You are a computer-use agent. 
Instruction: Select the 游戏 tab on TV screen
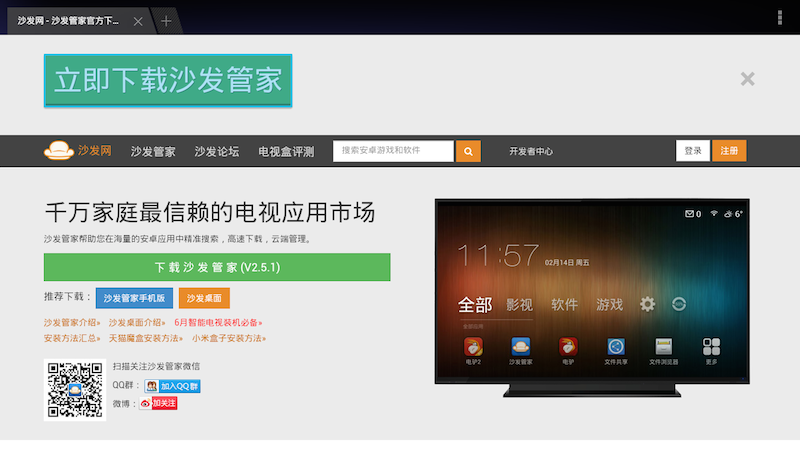coord(609,305)
